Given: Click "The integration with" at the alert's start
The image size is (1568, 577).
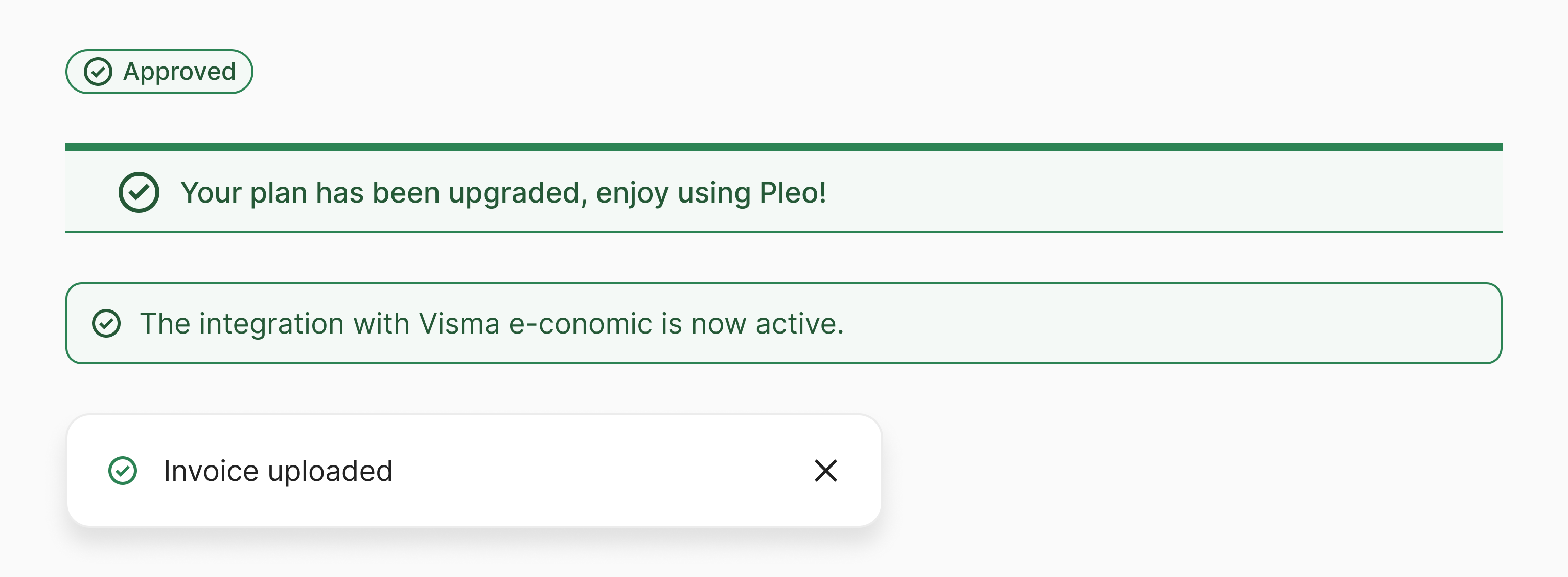Looking at the screenshot, I should coord(274,323).
